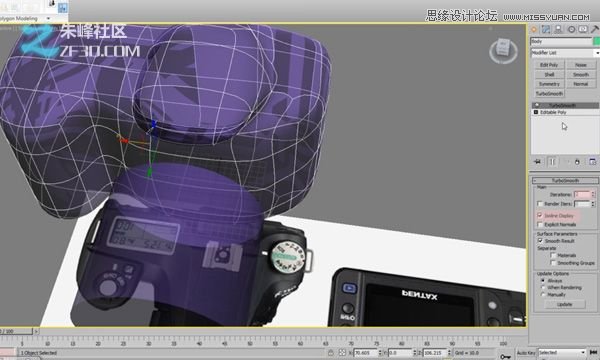Image resolution: width=600 pixels, height=360 pixels.
Task: Open the Motion command panel tab
Action: click(x=571, y=29)
